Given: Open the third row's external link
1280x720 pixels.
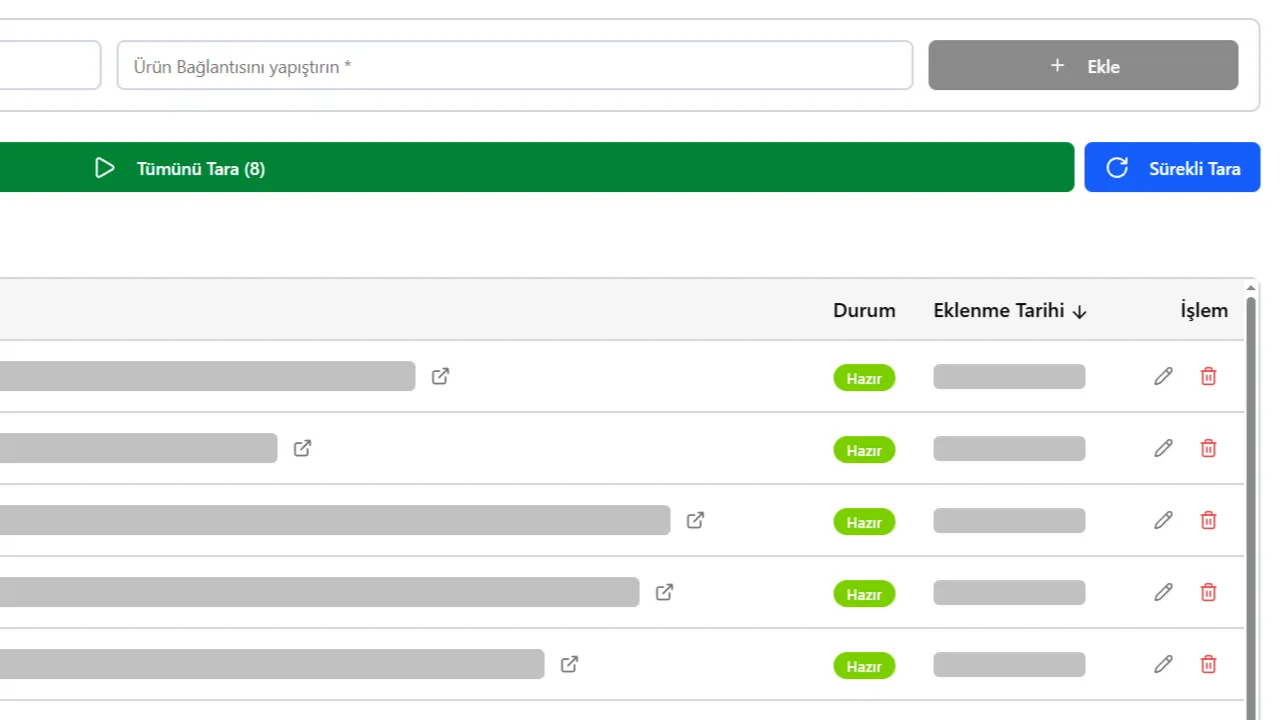Looking at the screenshot, I should click(695, 520).
